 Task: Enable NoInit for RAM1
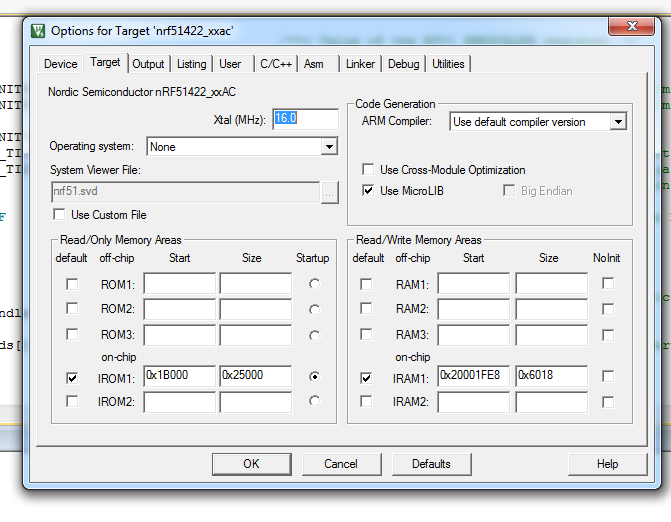pos(608,284)
